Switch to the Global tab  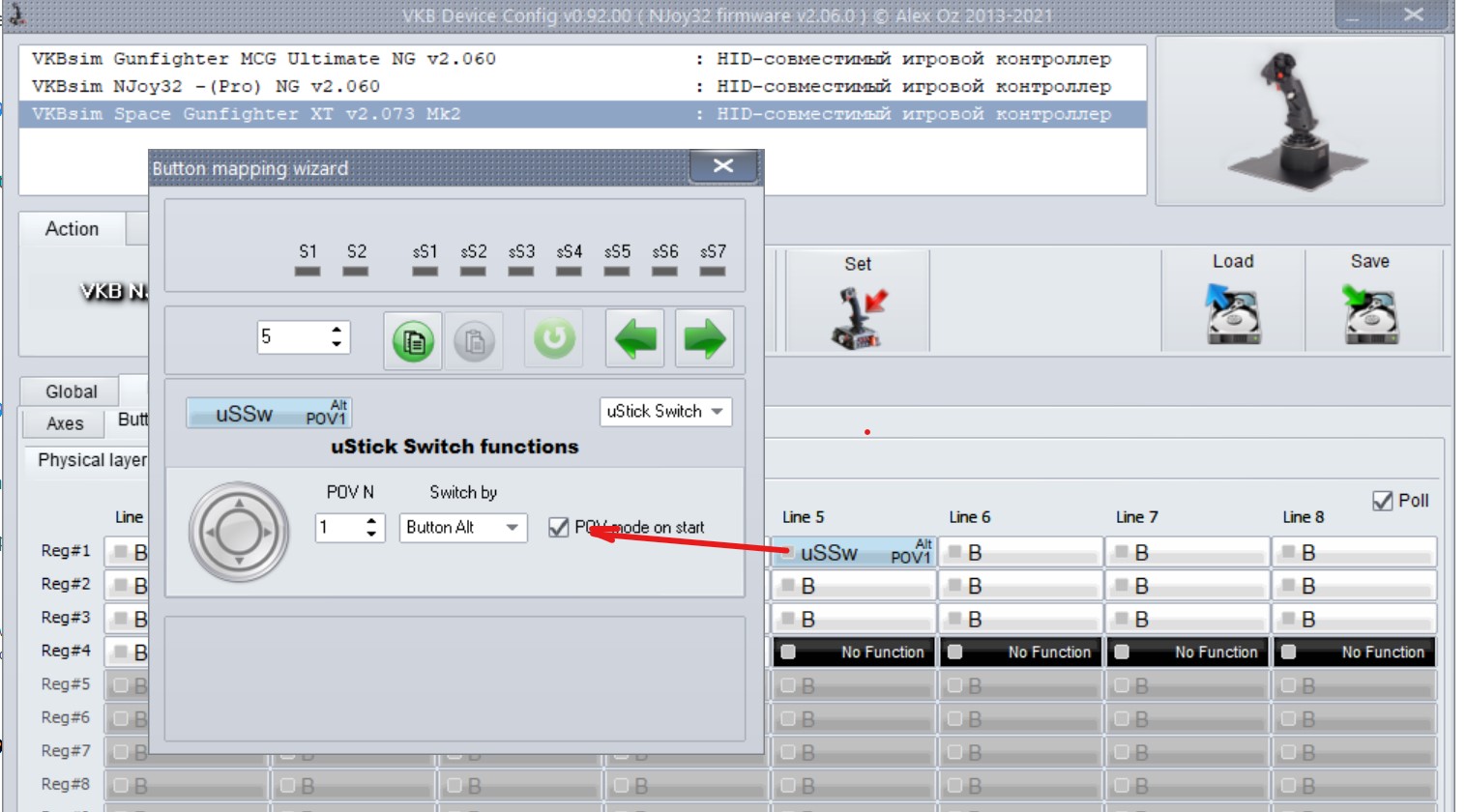(x=71, y=391)
